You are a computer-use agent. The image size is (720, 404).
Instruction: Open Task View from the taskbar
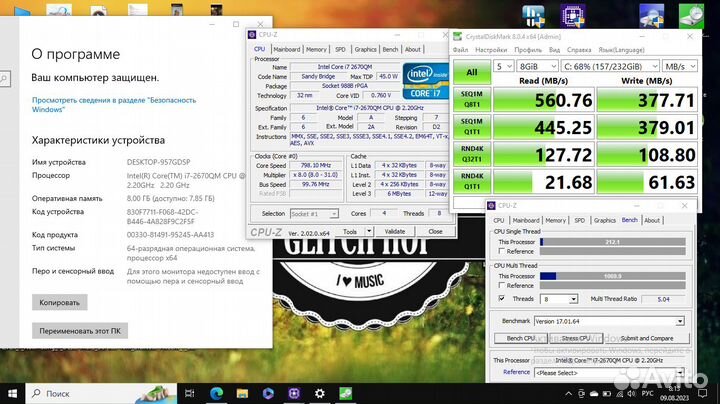pos(189,393)
